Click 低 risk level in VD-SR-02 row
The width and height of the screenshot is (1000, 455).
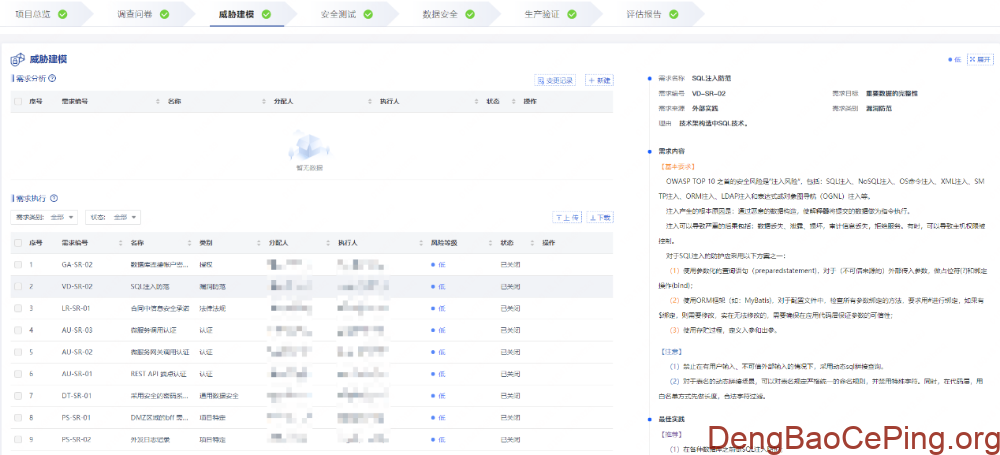438,287
